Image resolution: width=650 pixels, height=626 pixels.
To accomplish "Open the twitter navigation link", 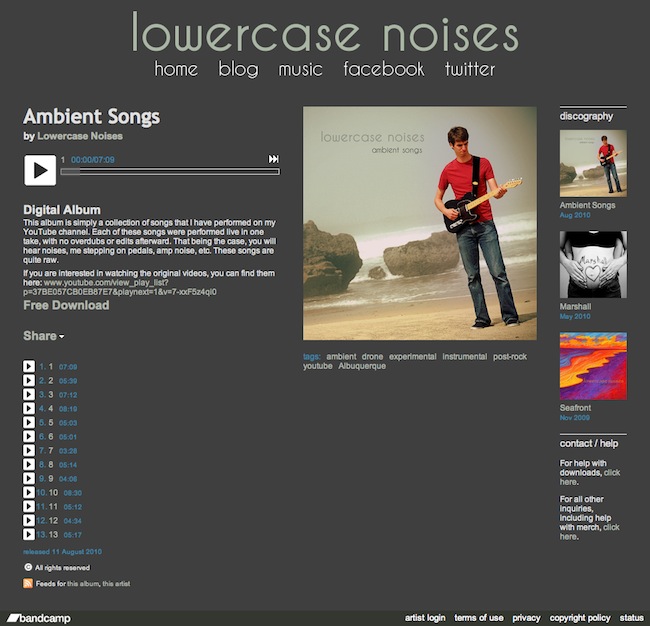I will pos(470,69).
